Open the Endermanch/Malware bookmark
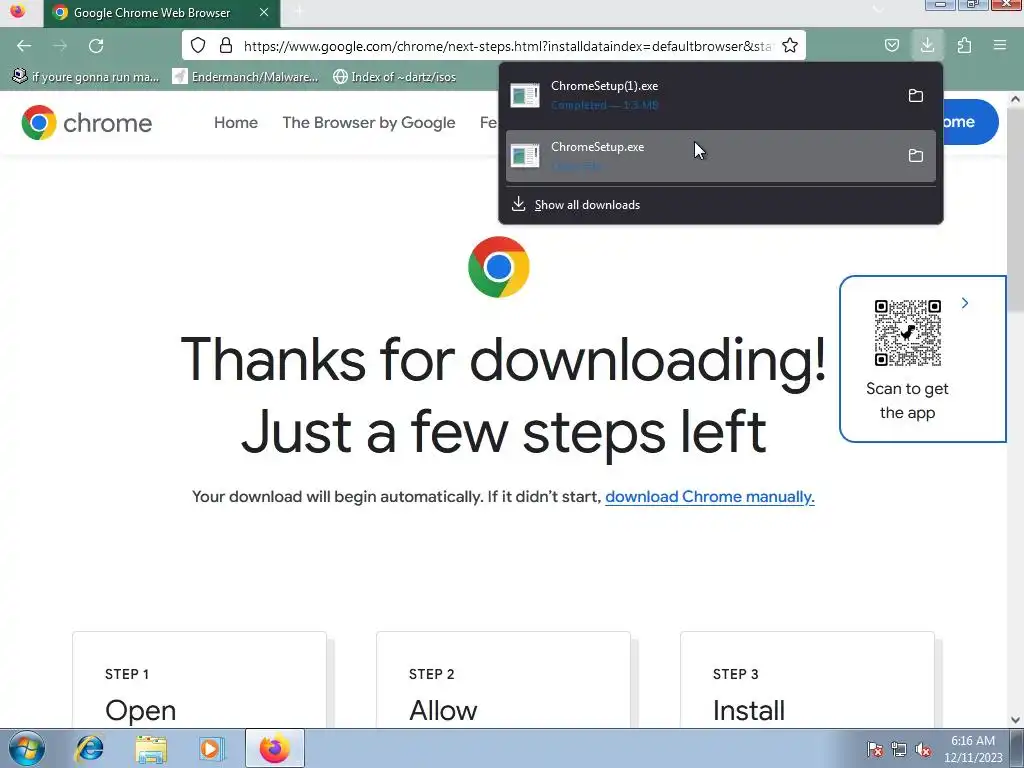The height and width of the screenshot is (768, 1024). (x=246, y=77)
